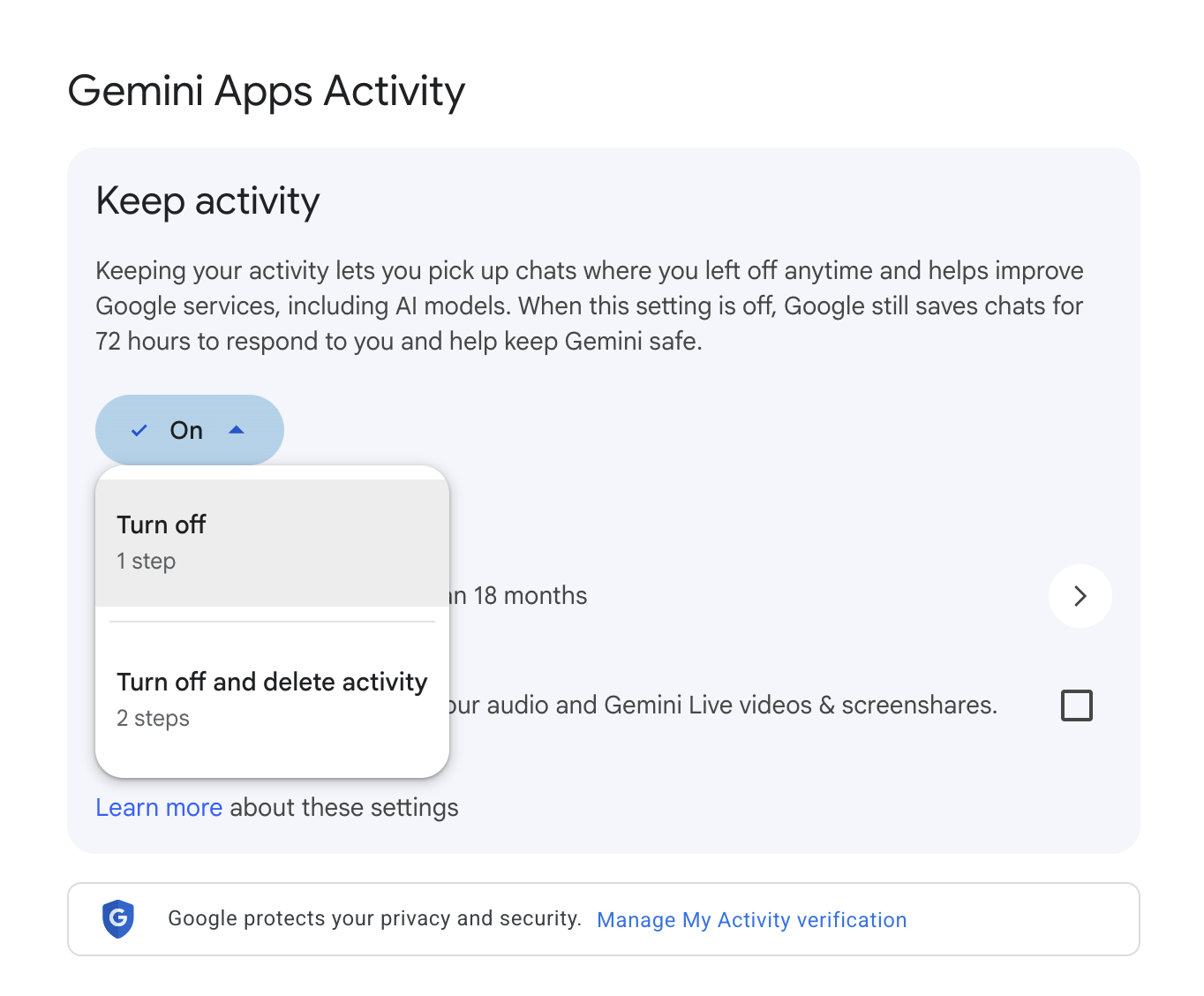Tick the audio and Gemini Live checkbox
The image size is (1204, 996).
point(1077,705)
